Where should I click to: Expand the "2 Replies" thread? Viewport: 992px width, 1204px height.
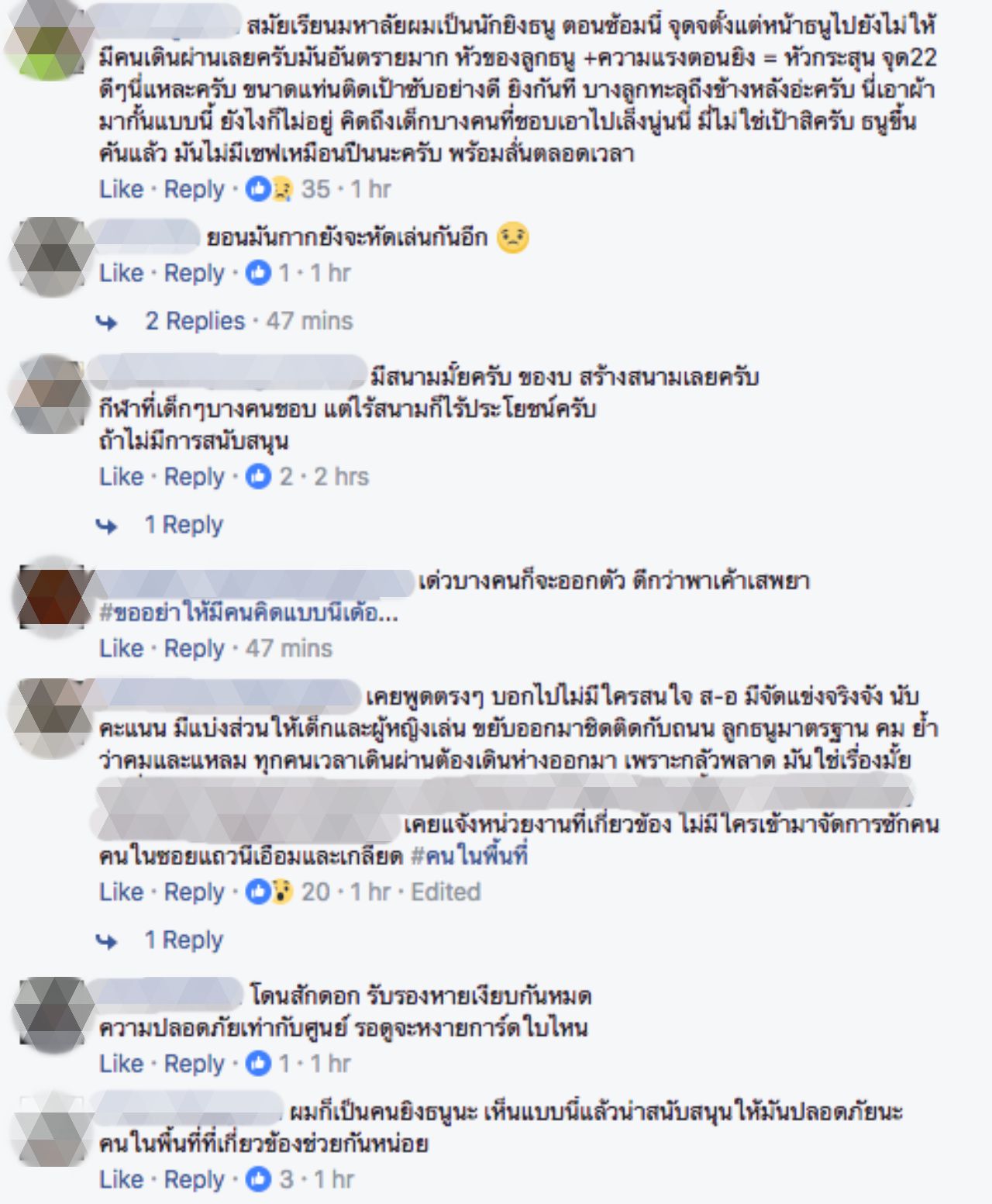point(195,321)
